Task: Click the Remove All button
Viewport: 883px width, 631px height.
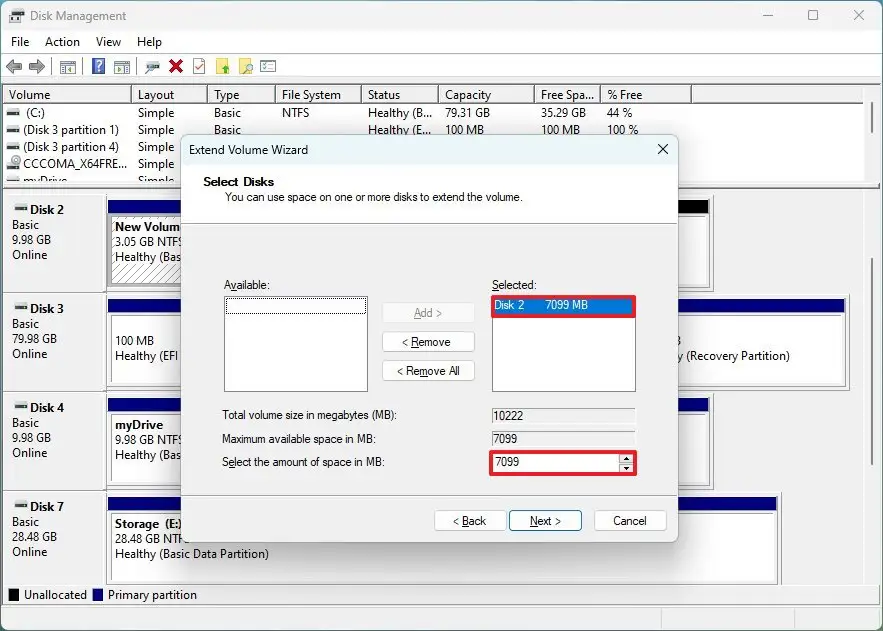Action: pos(428,370)
